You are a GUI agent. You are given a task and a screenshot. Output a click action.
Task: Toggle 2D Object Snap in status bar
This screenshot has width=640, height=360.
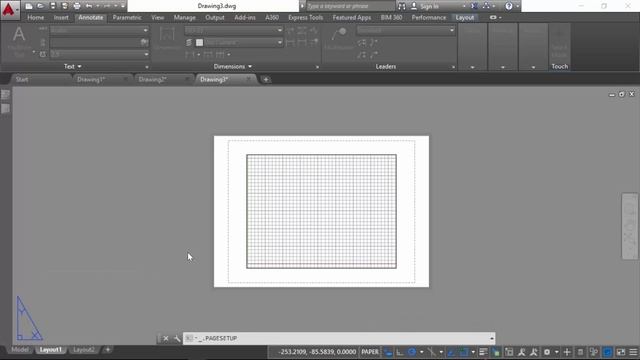click(x=464, y=352)
